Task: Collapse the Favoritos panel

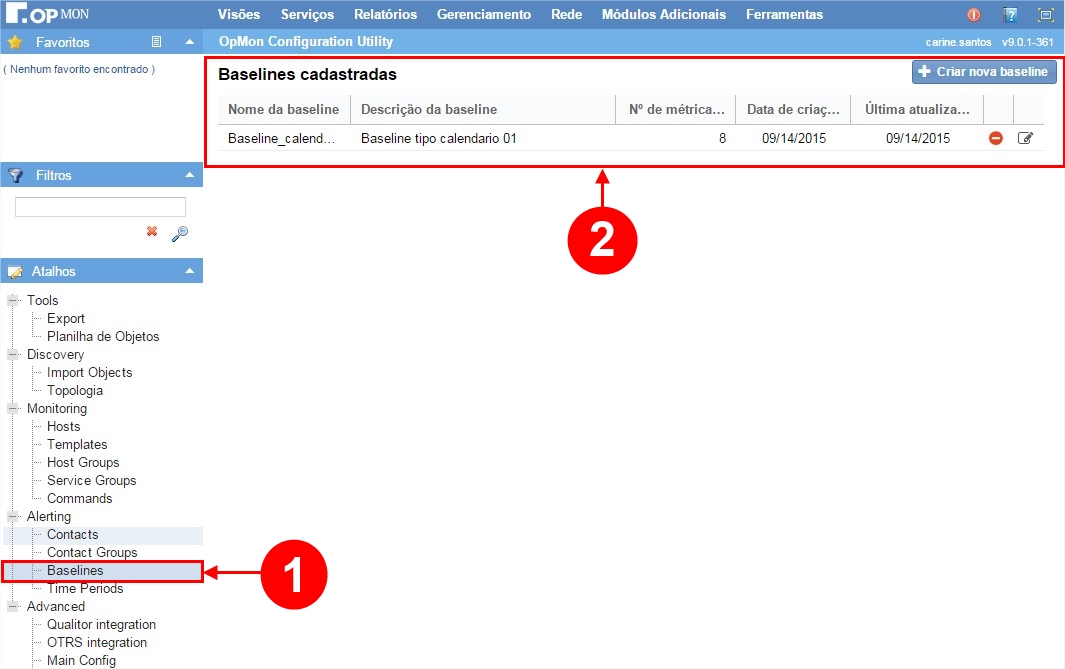Action: [x=190, y=42]
